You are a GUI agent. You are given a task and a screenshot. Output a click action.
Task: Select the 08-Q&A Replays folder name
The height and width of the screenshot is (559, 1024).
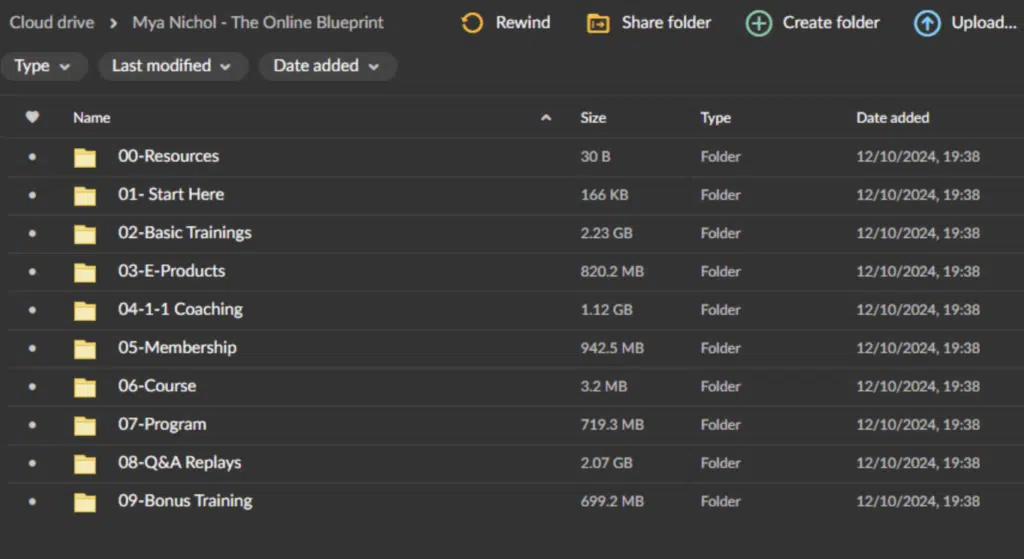pyautogui.click(x=180, y=462)
